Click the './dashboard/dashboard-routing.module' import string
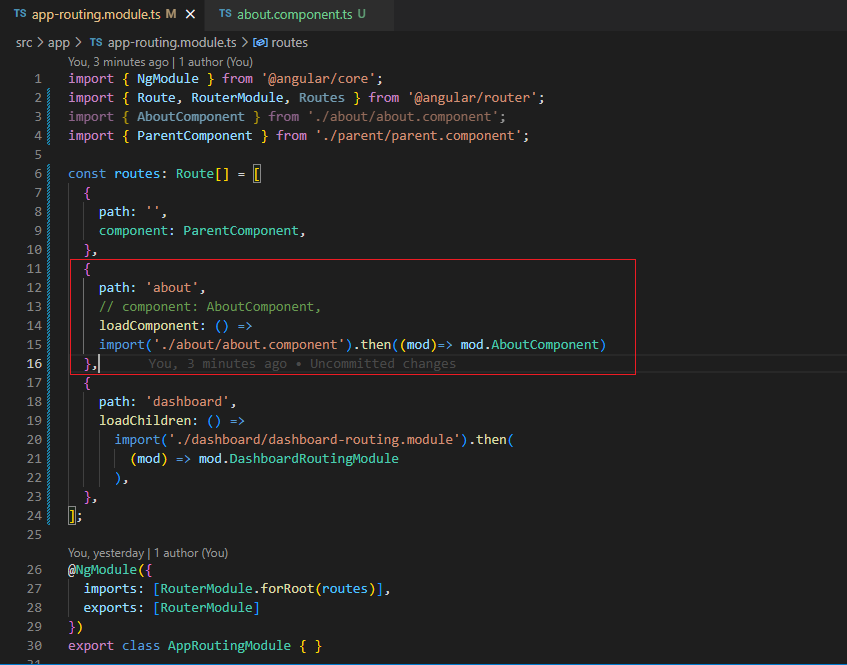Screen dimensions: 847x665 click(x=312, y=440)
